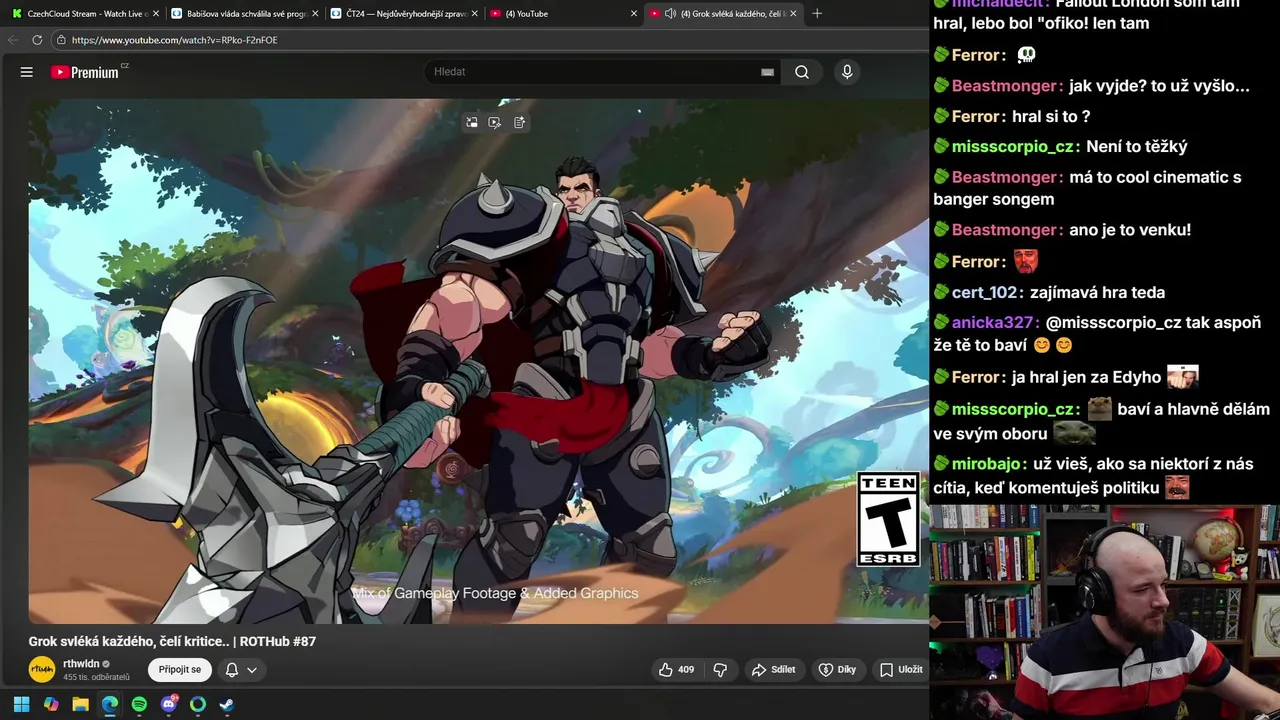
Task: Open Steam from the taskbar
Action: tap(227, 704)
